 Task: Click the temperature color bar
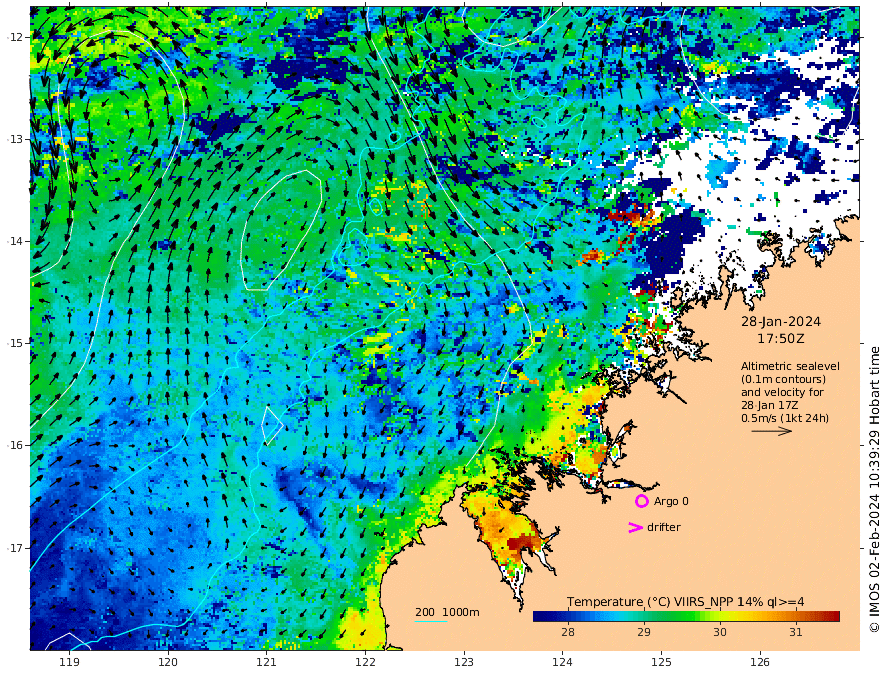click(686, 616)
